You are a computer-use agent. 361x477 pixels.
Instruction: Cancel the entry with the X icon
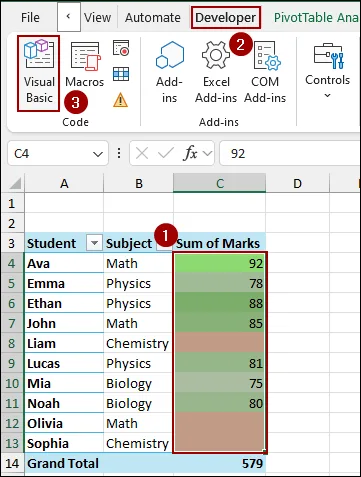pyautogui.click(x=142, y=154)
